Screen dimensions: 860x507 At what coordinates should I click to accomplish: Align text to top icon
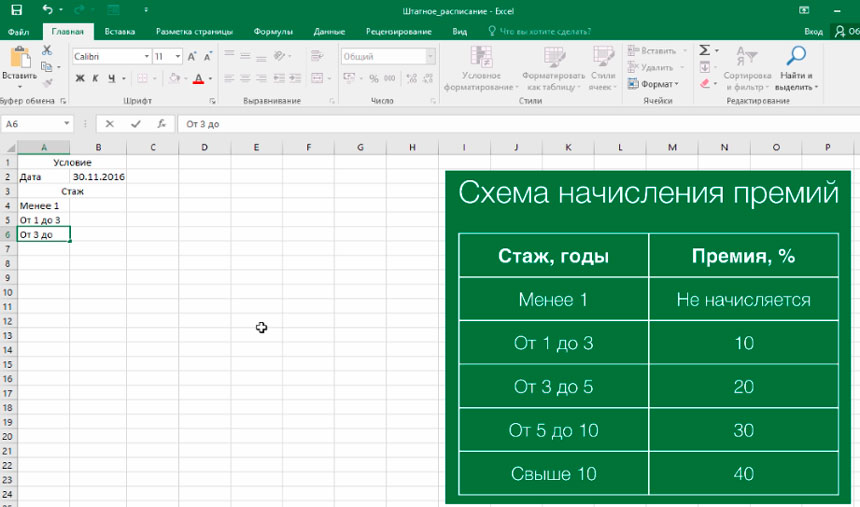(x=229, y=55)
